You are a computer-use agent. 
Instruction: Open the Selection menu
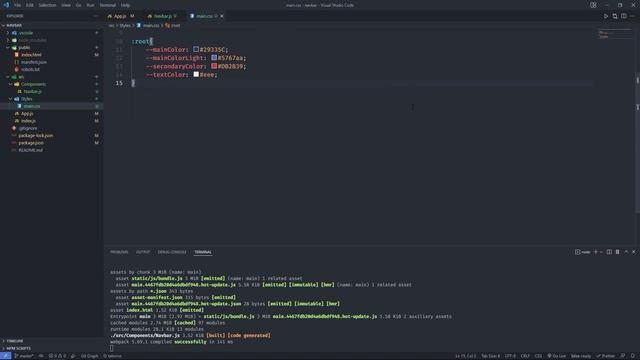tap(47, 5)
